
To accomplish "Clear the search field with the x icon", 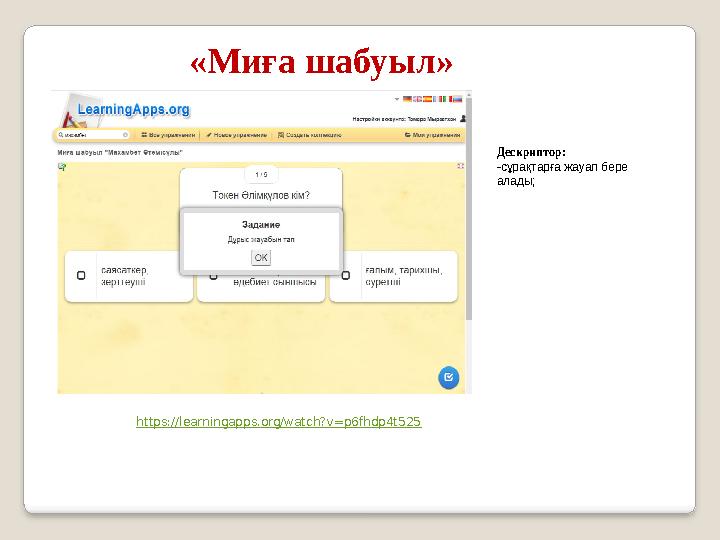I will 125,135.
